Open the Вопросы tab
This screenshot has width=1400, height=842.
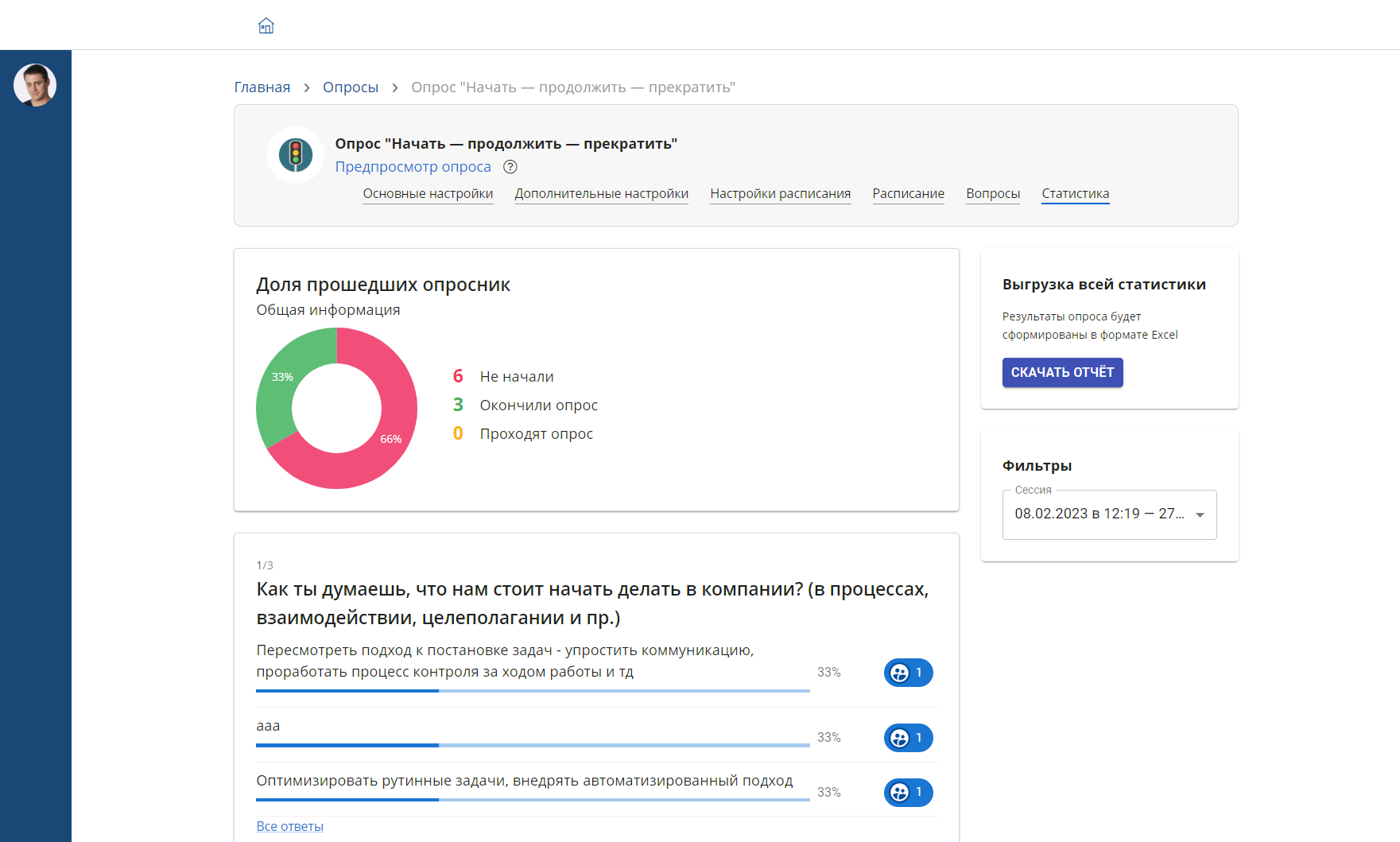click(x=993, y=194)
